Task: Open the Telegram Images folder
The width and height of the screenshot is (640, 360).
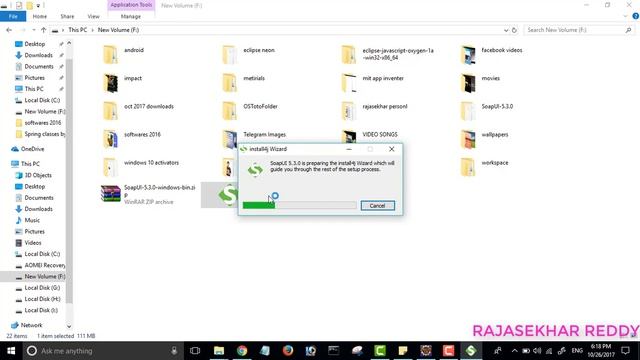Action: [x=264, y=135]
